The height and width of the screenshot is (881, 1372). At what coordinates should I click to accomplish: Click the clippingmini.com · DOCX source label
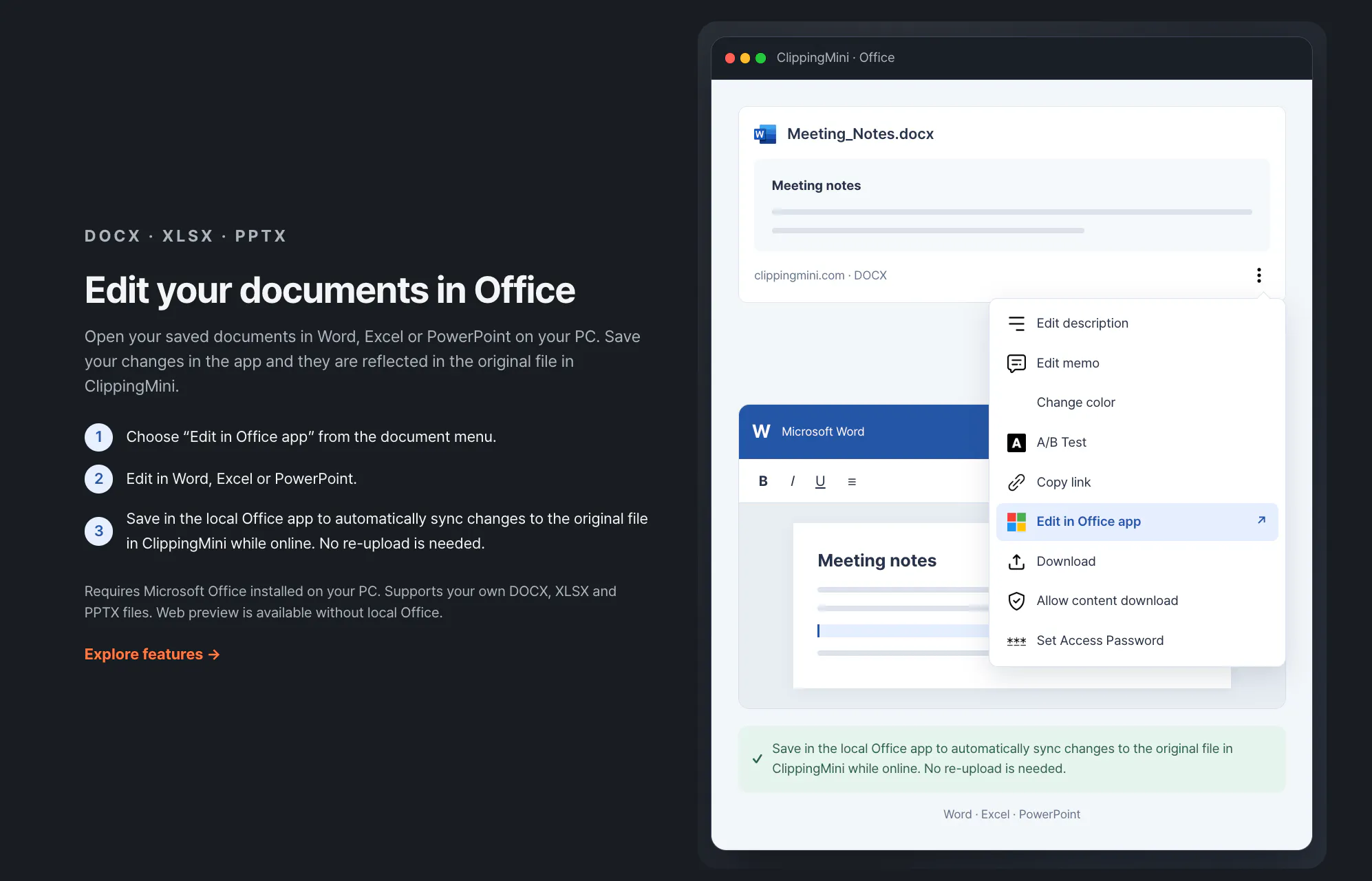[x=820, y=275]
